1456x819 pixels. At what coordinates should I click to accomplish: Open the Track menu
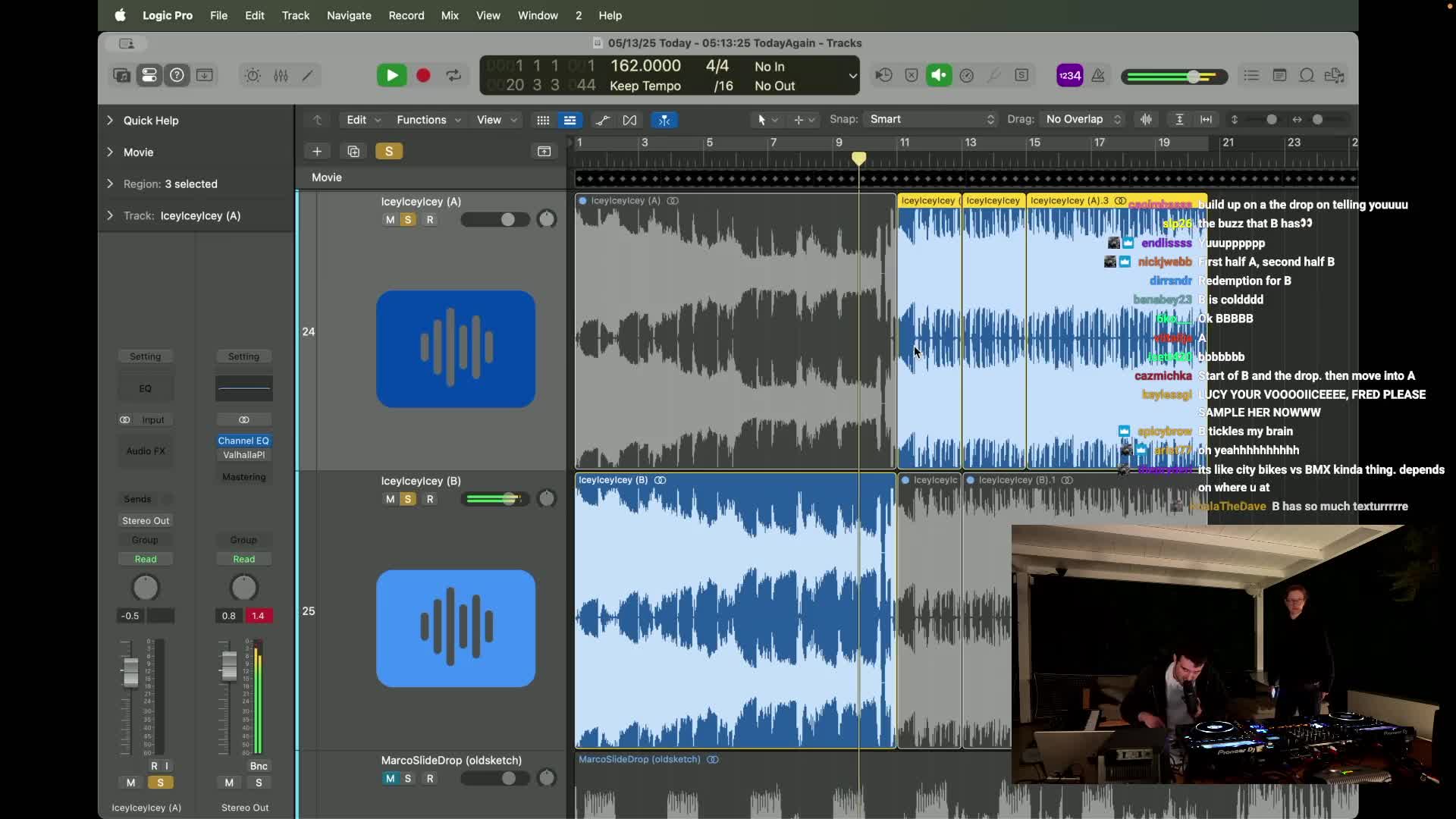295,15
